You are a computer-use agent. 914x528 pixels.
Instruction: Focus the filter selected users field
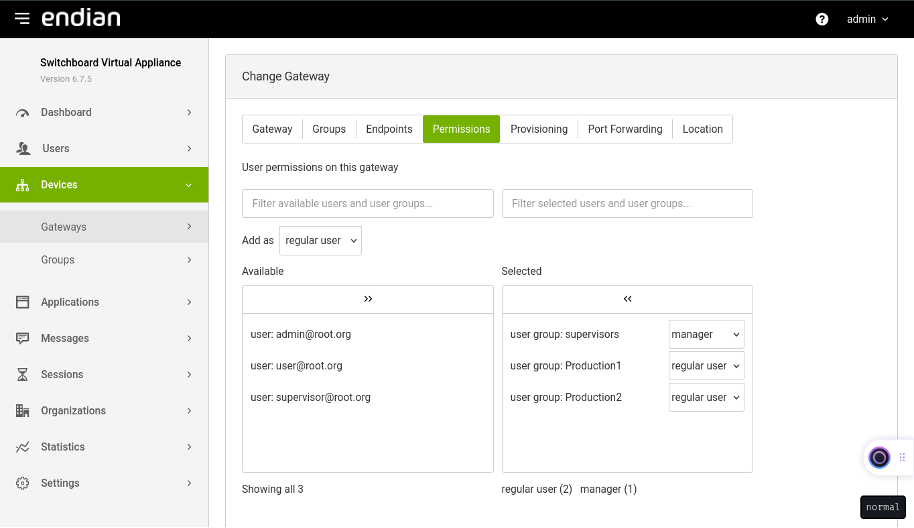[627, 203]
